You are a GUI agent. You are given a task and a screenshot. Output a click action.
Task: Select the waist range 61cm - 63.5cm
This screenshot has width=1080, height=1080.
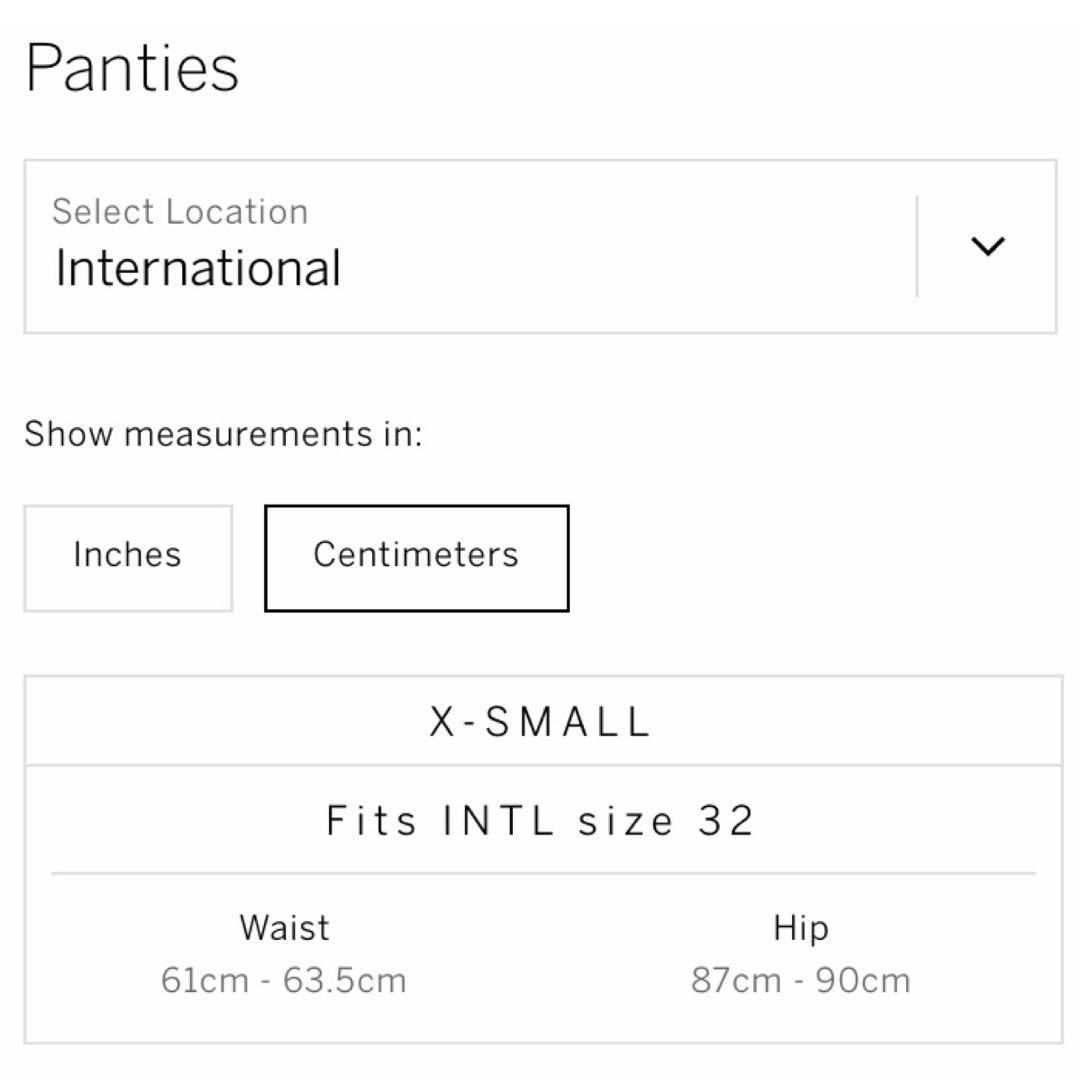tap(284, 980)
